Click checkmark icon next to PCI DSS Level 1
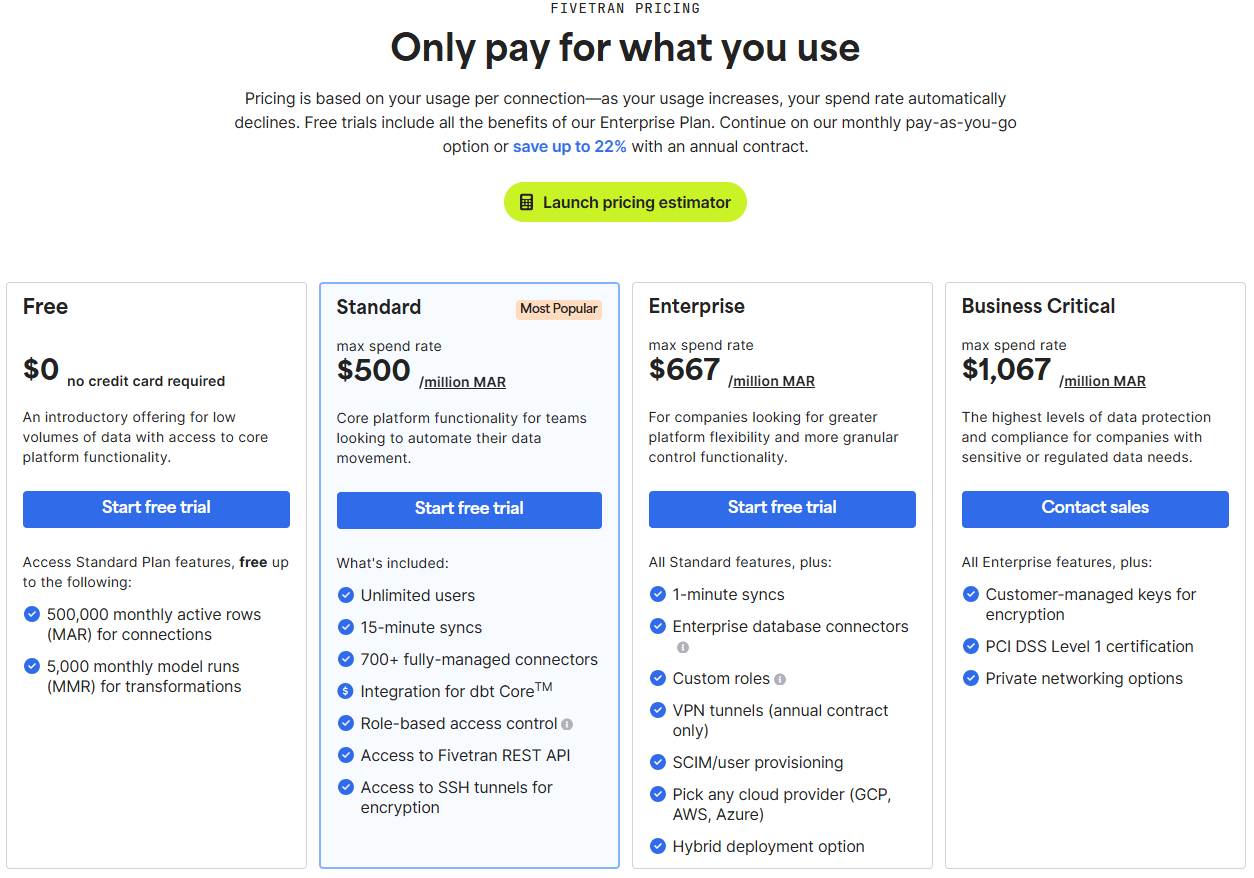Screen dimensions: 1254x878 971,646
